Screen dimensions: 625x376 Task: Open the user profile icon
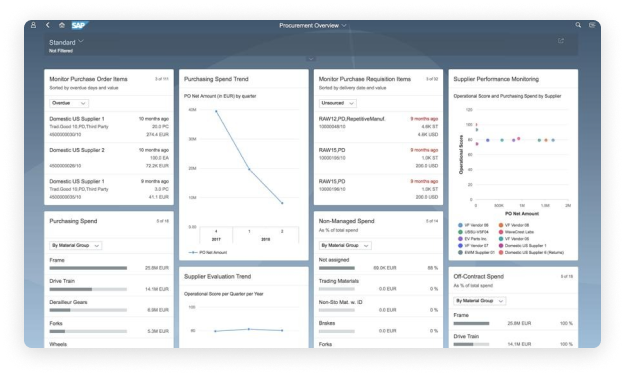(33, 25)
